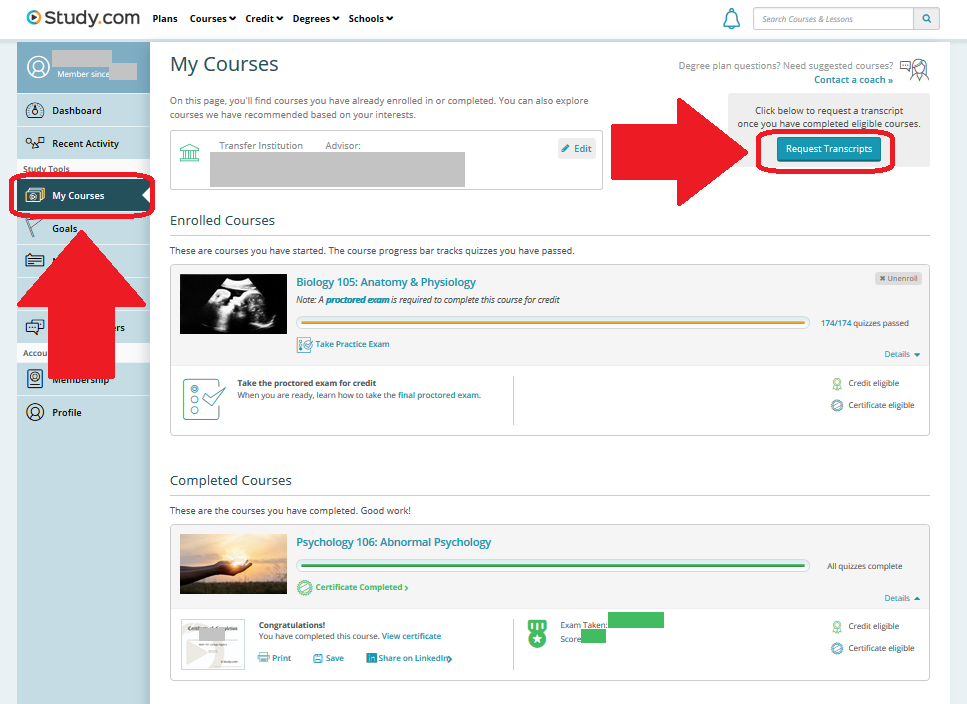Click the Biology 105 progress bar

click(x=552, y=323)
